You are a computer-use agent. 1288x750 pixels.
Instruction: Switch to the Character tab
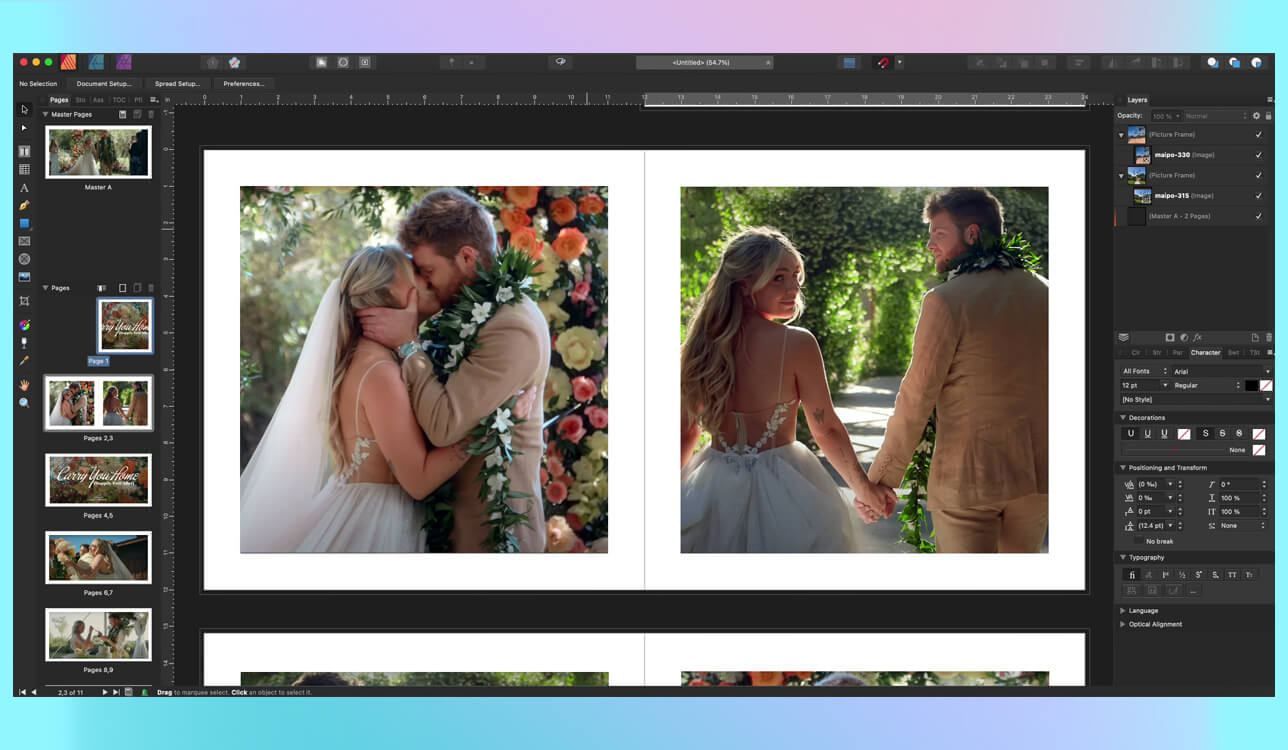pos(1206,352)
